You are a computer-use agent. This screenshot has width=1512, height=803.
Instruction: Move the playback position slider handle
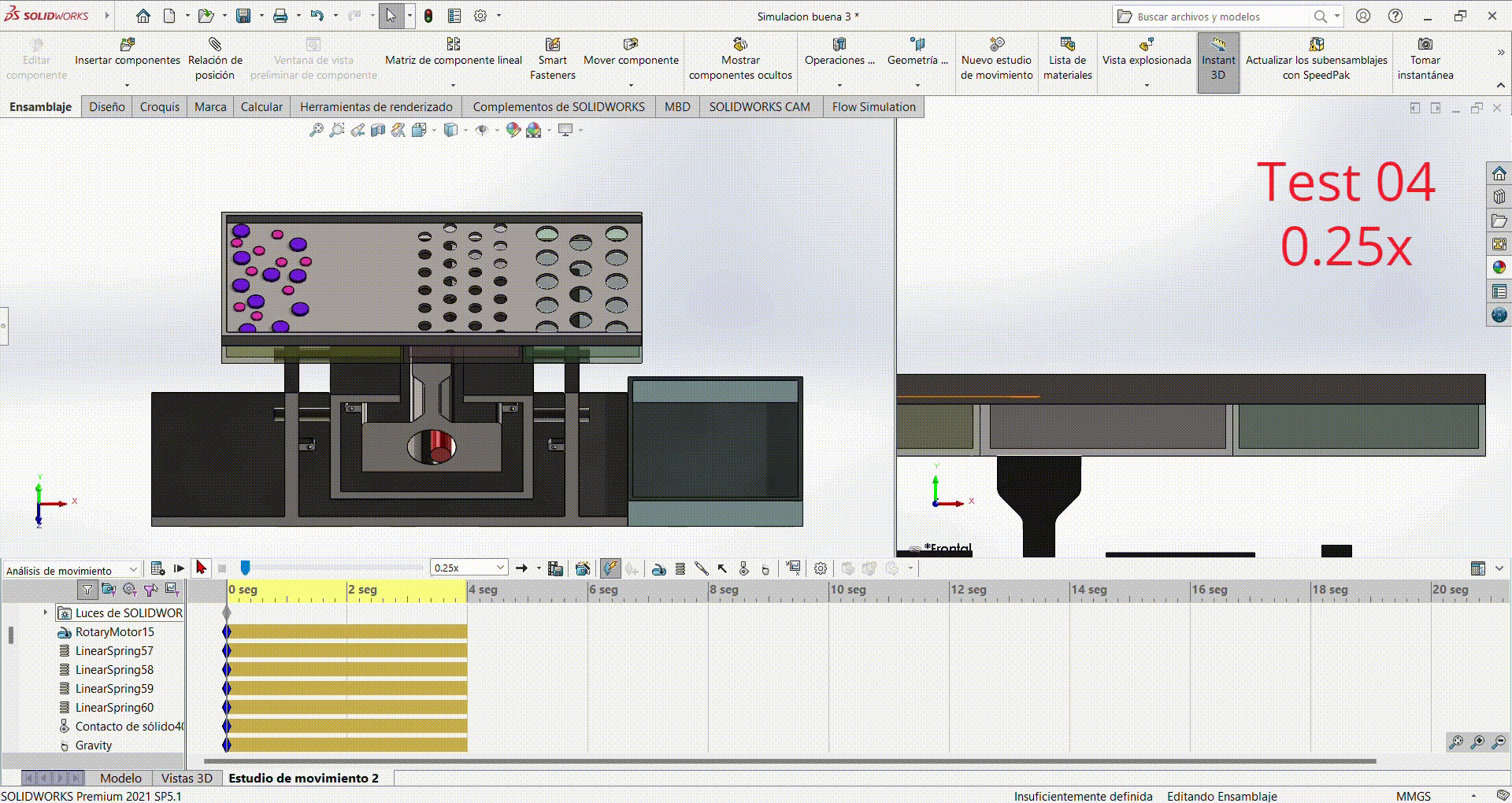click(x=245, y=568)
